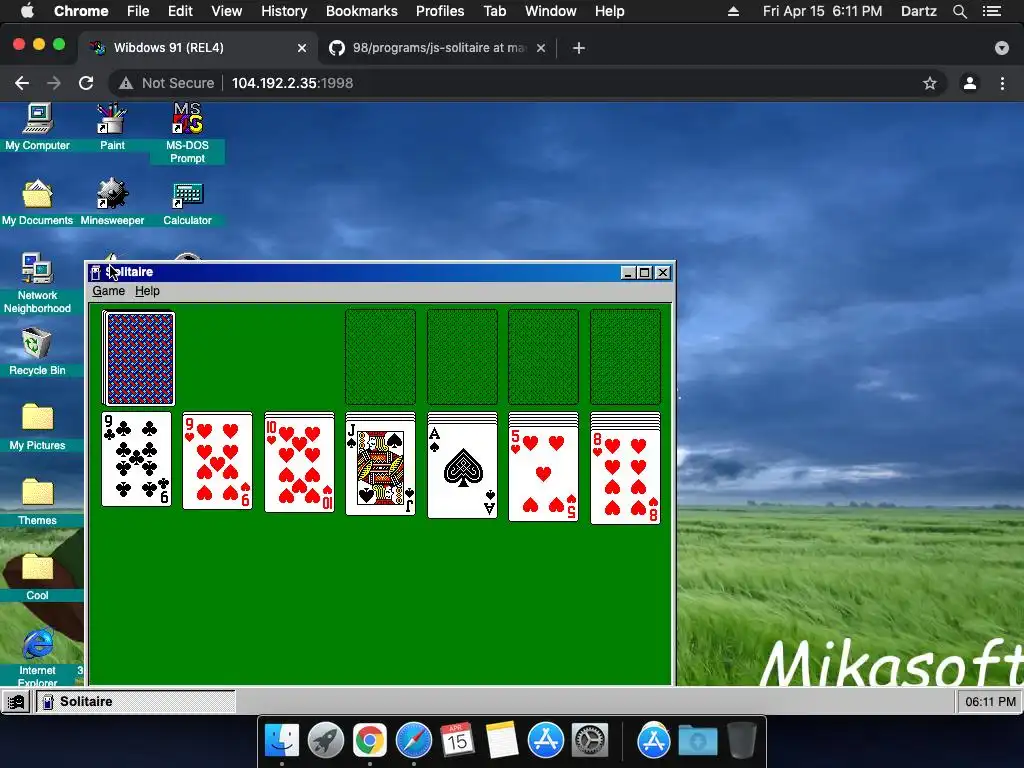Open the My Documents folder icon
The width and height of the screenshot is (1024, 768).
(x=37, y=202)
